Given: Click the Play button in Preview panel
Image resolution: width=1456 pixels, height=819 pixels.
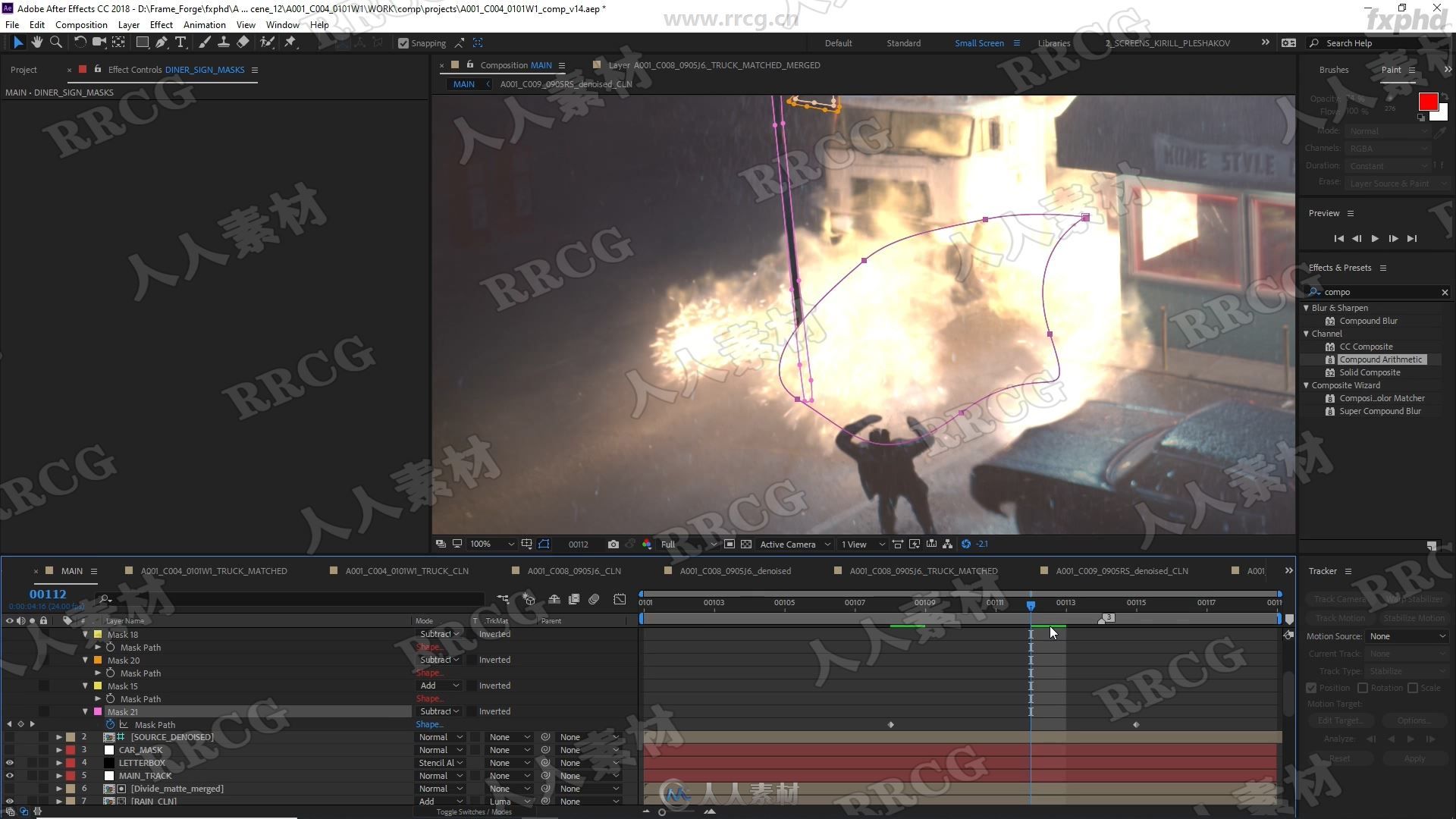Looking at the screenshot, I should tap(1375, 238).
